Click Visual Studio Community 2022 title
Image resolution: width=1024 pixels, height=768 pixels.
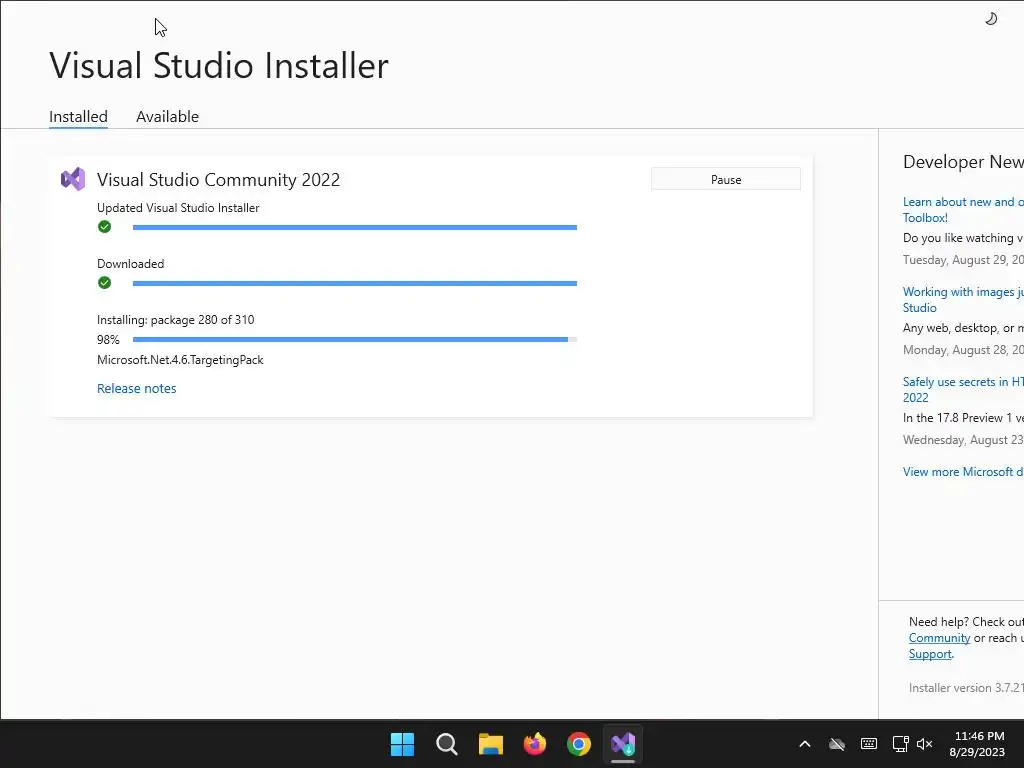(219, 180)
